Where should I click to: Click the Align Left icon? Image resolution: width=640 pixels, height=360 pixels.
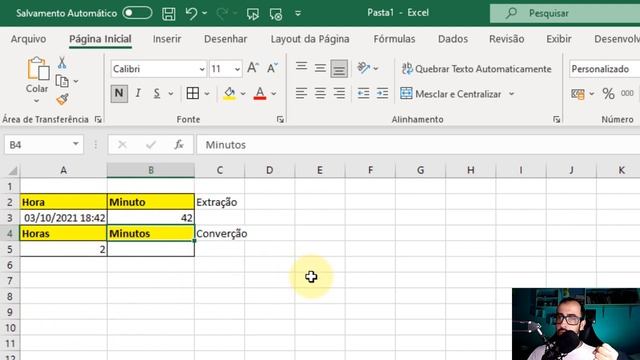(x=301, y=93)
